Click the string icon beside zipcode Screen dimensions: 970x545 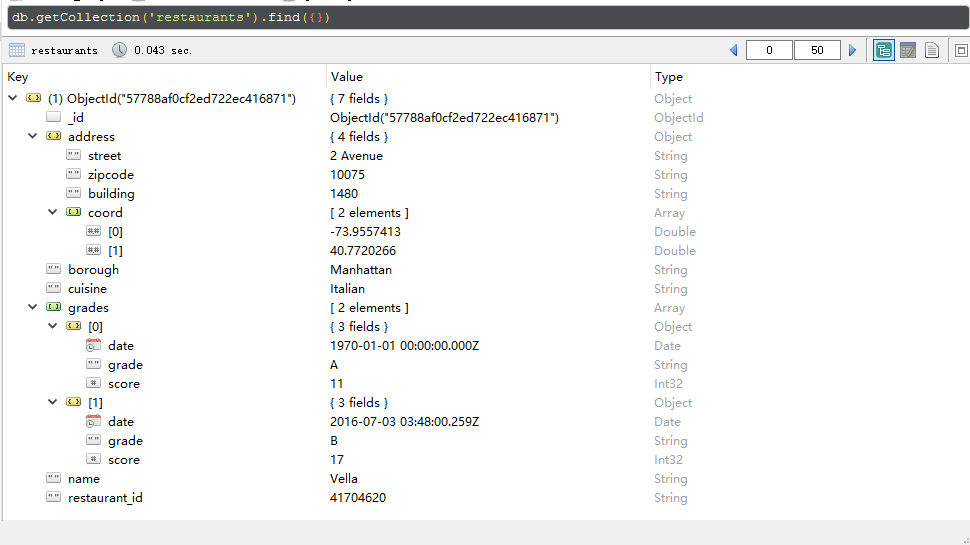click(x=74, y=174)
